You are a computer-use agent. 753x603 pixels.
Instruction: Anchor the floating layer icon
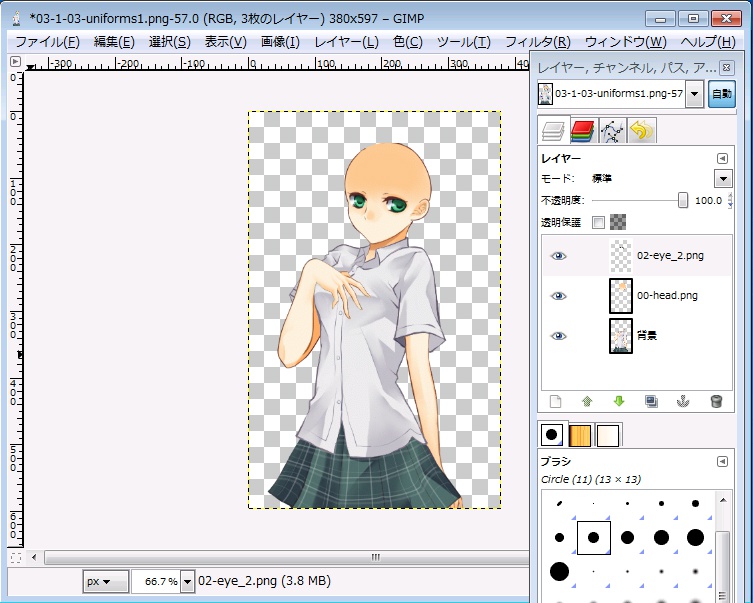683,401
